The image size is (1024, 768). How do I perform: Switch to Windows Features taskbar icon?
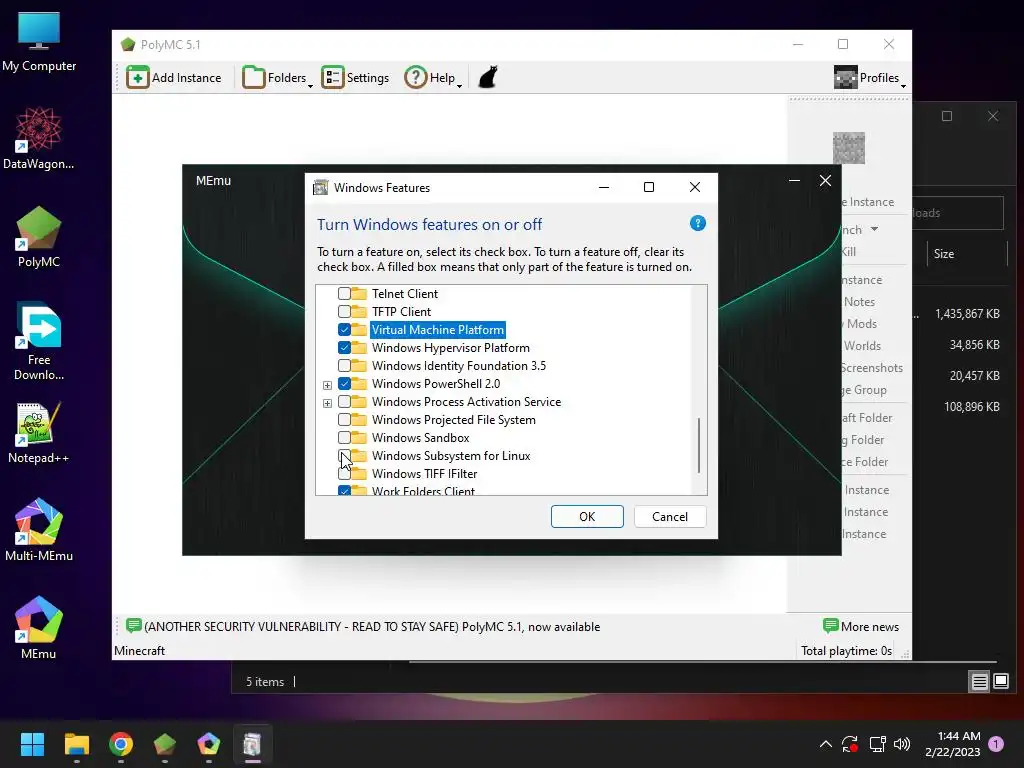pos(253,744)
